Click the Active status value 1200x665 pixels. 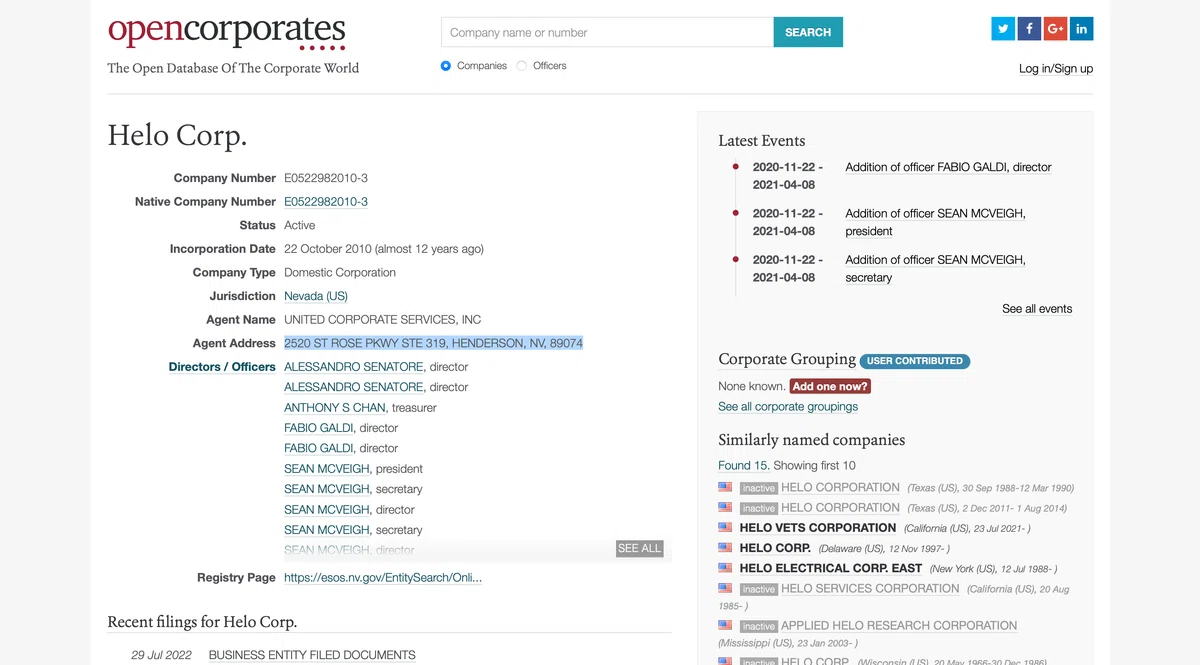click(299, 226)
